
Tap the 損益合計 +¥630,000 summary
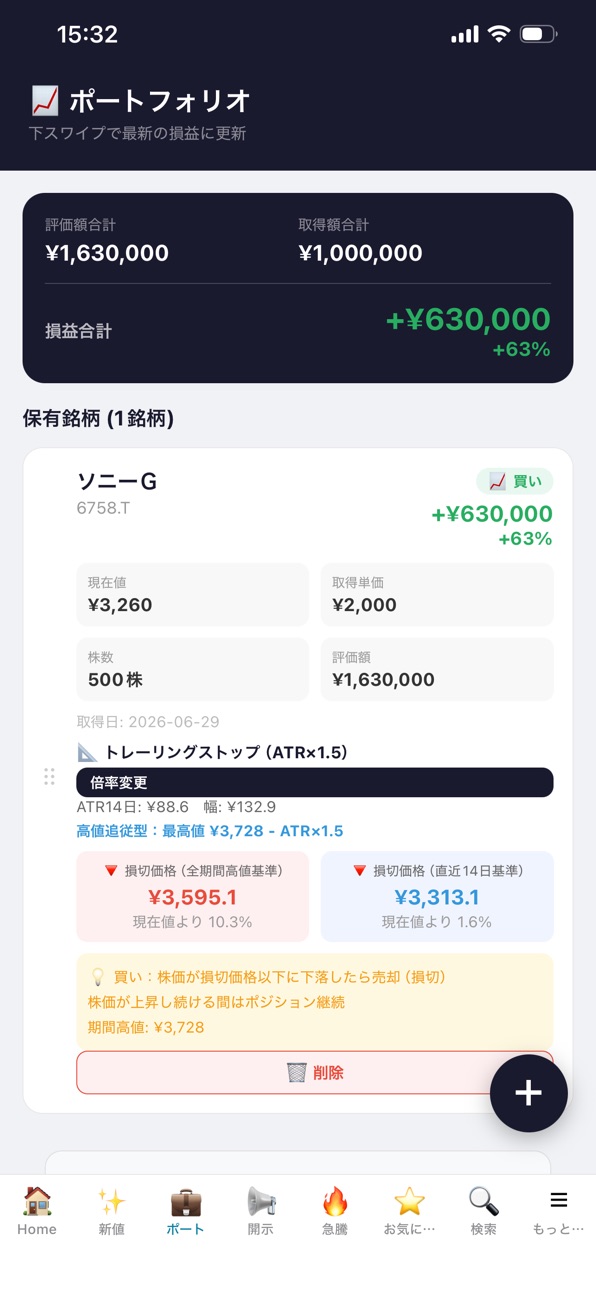click(x=298, y=332)
